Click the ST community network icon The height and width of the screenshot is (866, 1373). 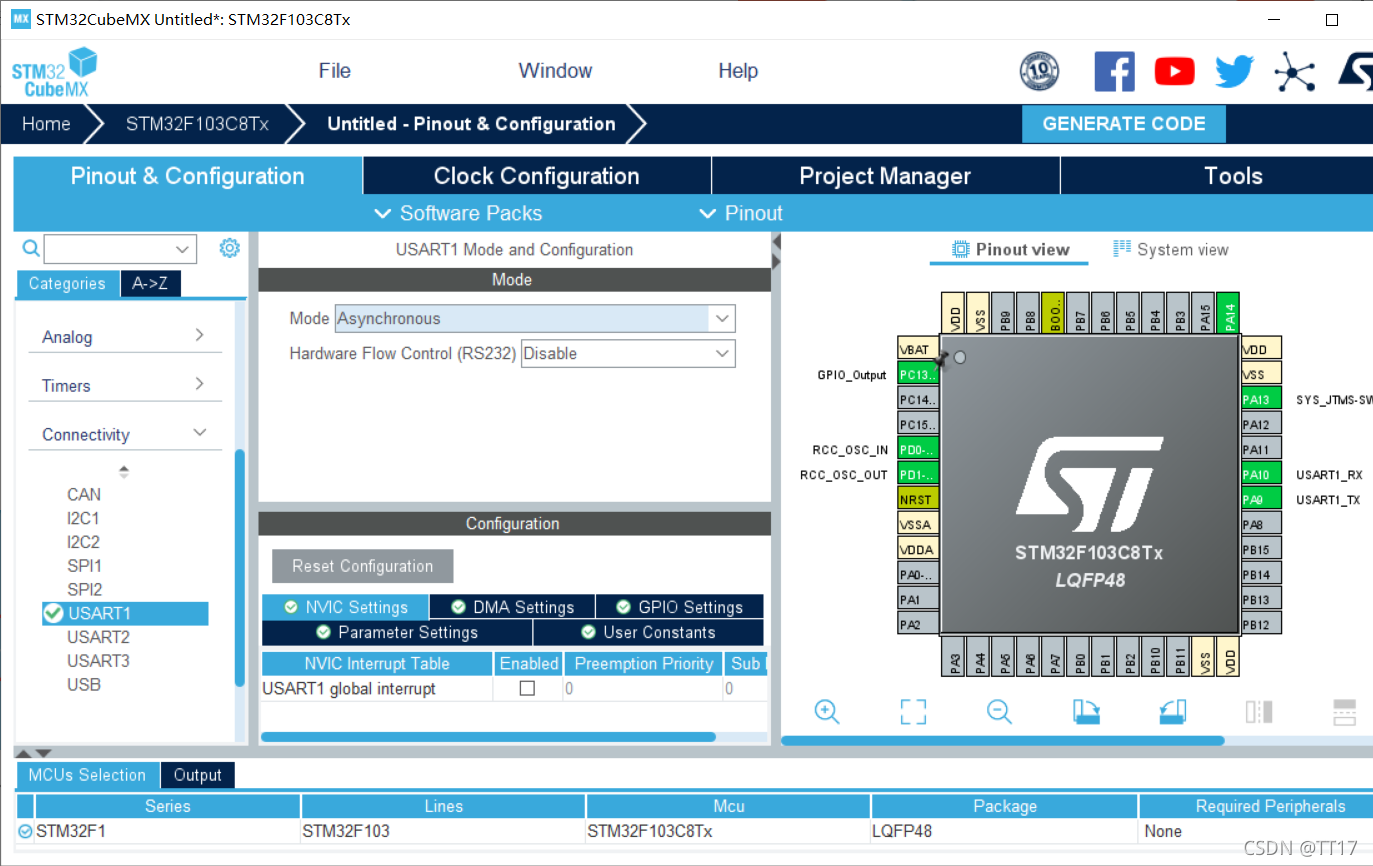(1294, 71)
